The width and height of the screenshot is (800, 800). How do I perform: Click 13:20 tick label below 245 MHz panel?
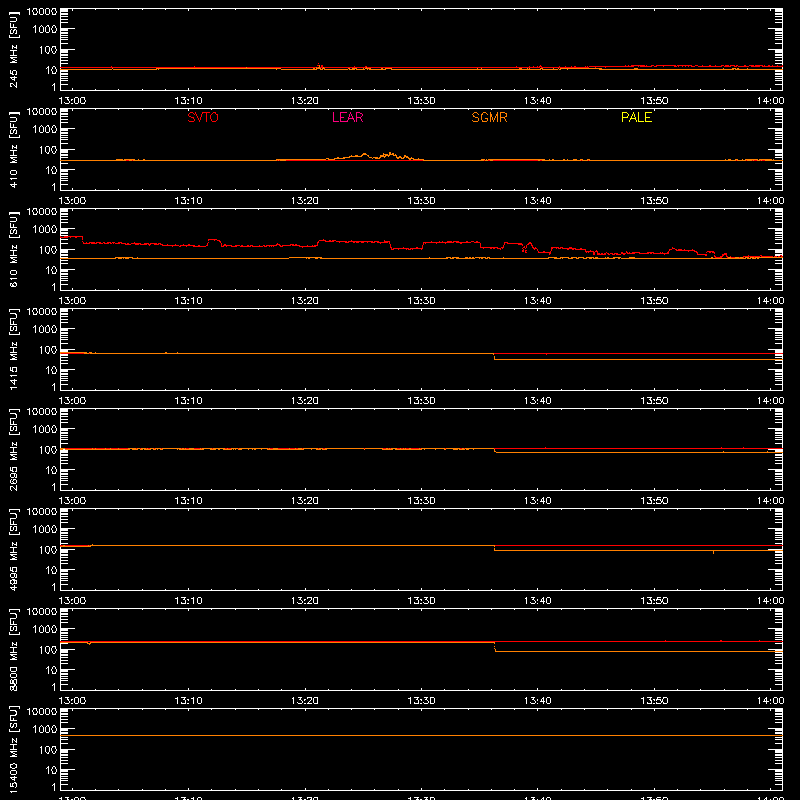click(305, 101)
